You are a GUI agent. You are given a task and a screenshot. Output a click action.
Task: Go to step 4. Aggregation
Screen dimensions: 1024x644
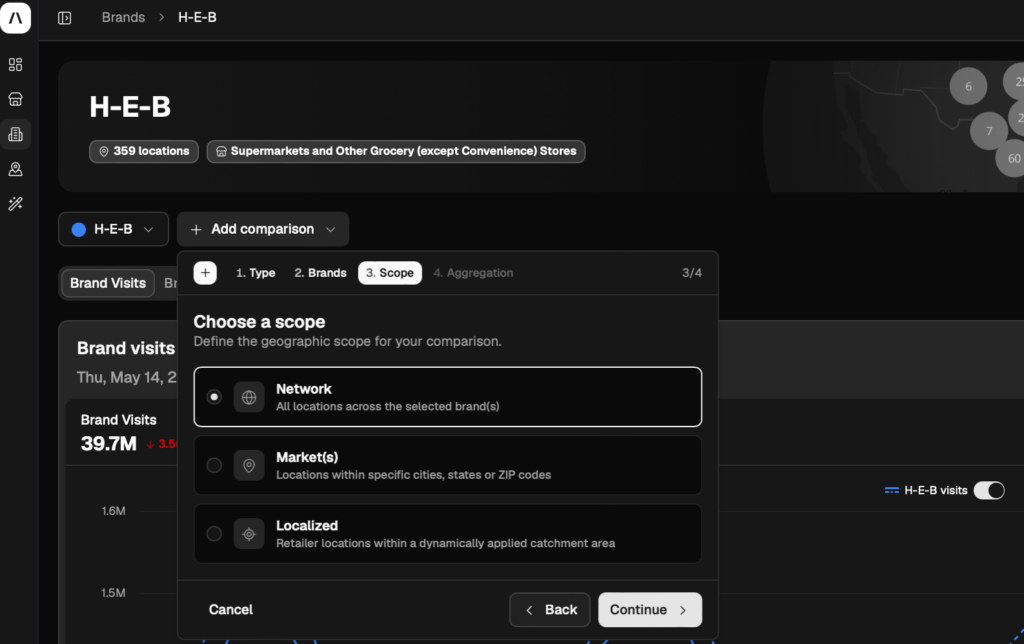pyautogui.click(x=473, y=273)
